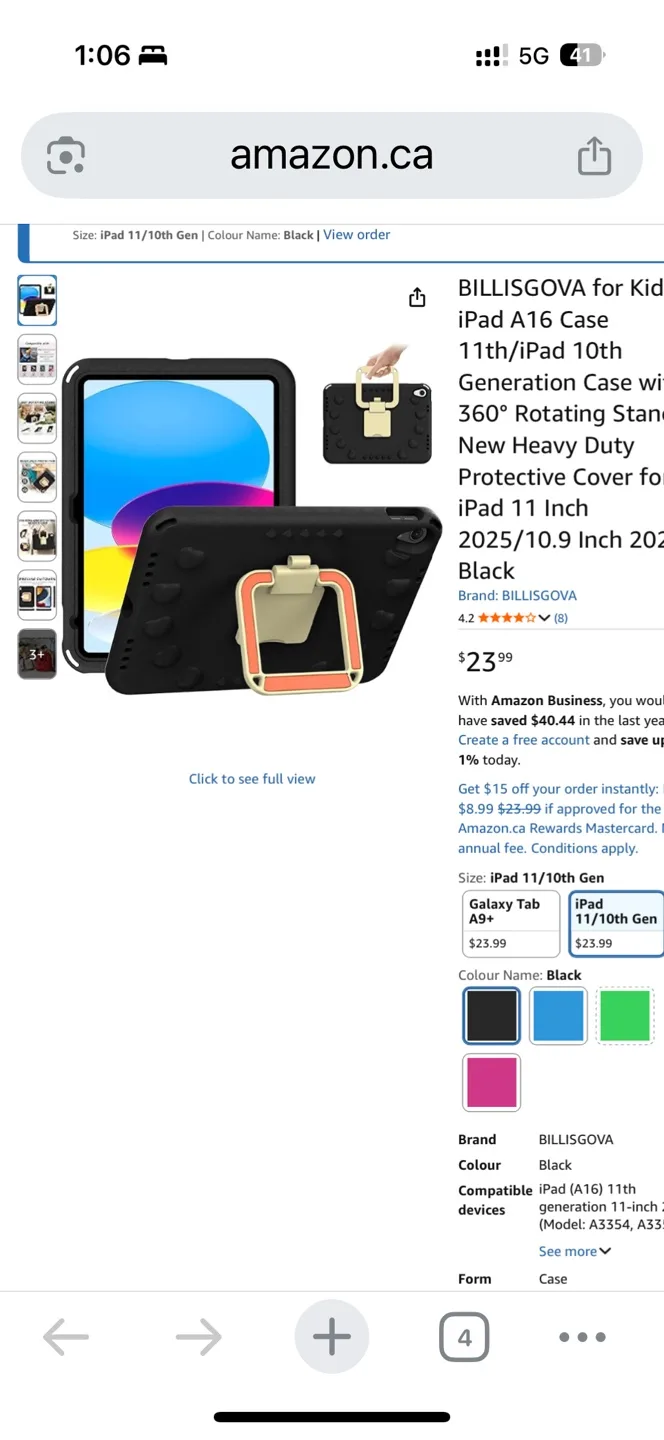664x1440 pixels.
Task: Expand the star rating dropdown chevron
Action: [x=544, y=618]
